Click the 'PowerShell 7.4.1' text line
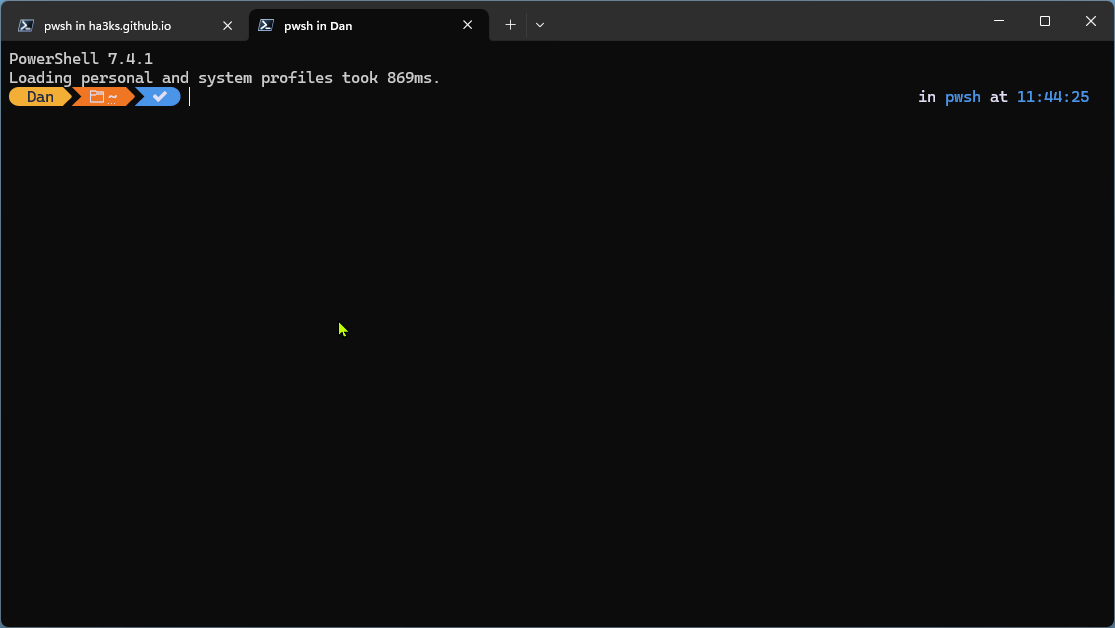The height and width of the screenshot is (628, 1115). coord(81,58)
